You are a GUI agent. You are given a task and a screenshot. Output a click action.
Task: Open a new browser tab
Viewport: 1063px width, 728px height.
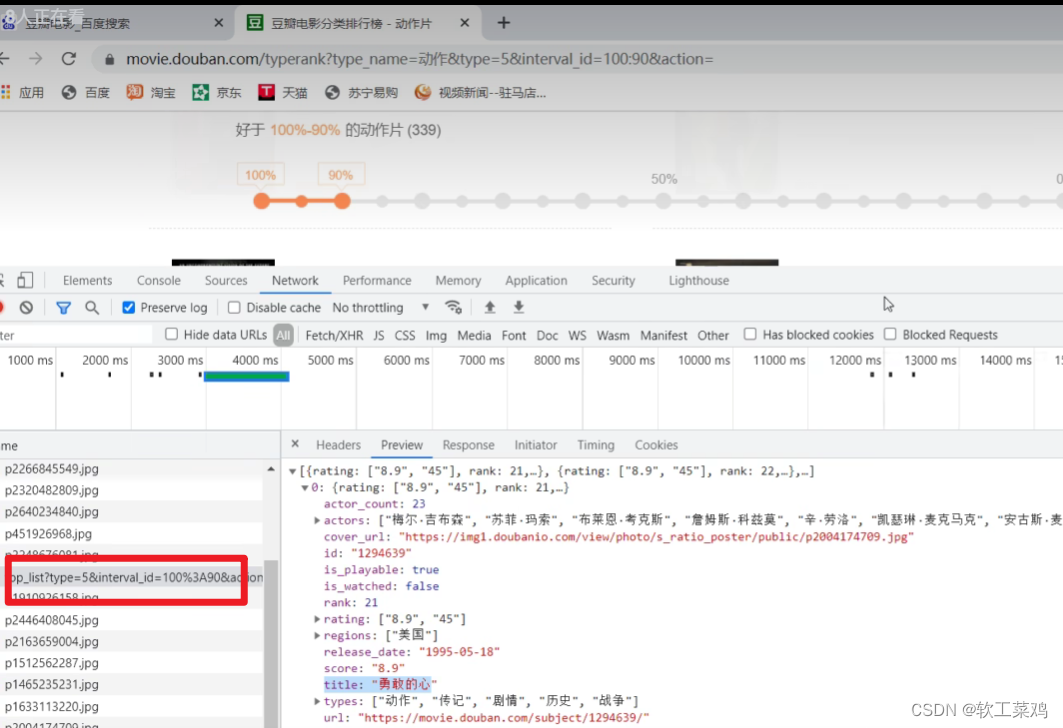point(503,23)
